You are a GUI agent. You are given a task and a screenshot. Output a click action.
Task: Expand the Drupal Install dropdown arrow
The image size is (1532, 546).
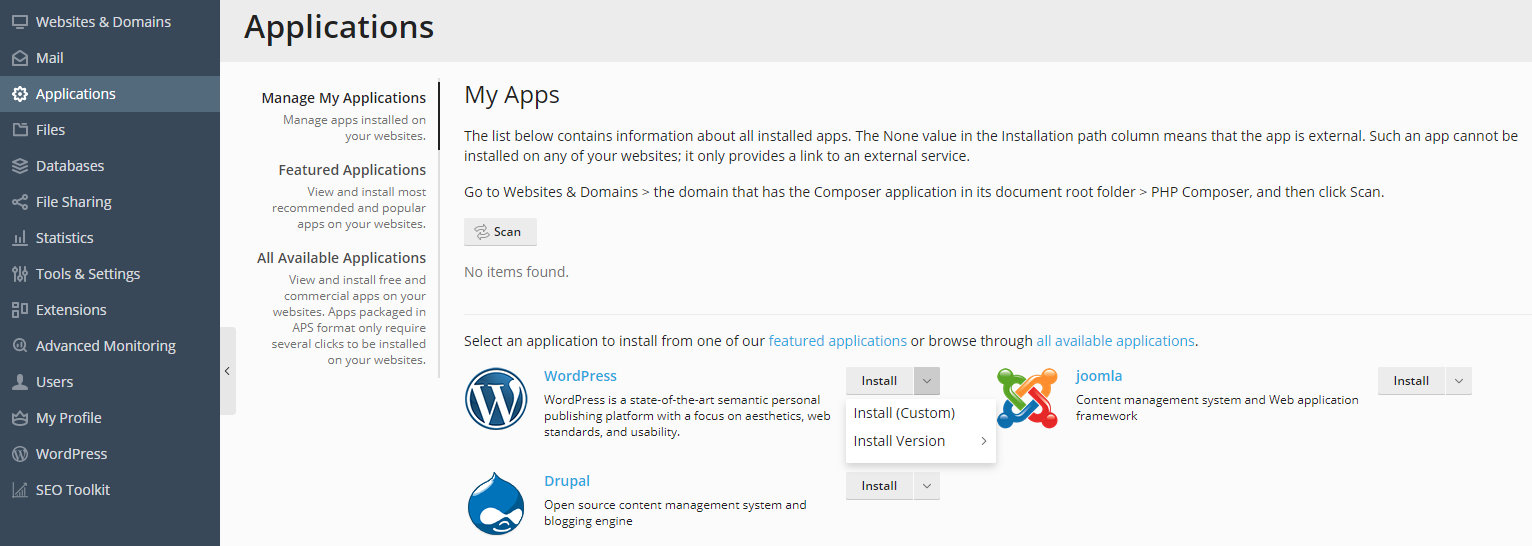[x=927, y=486]
